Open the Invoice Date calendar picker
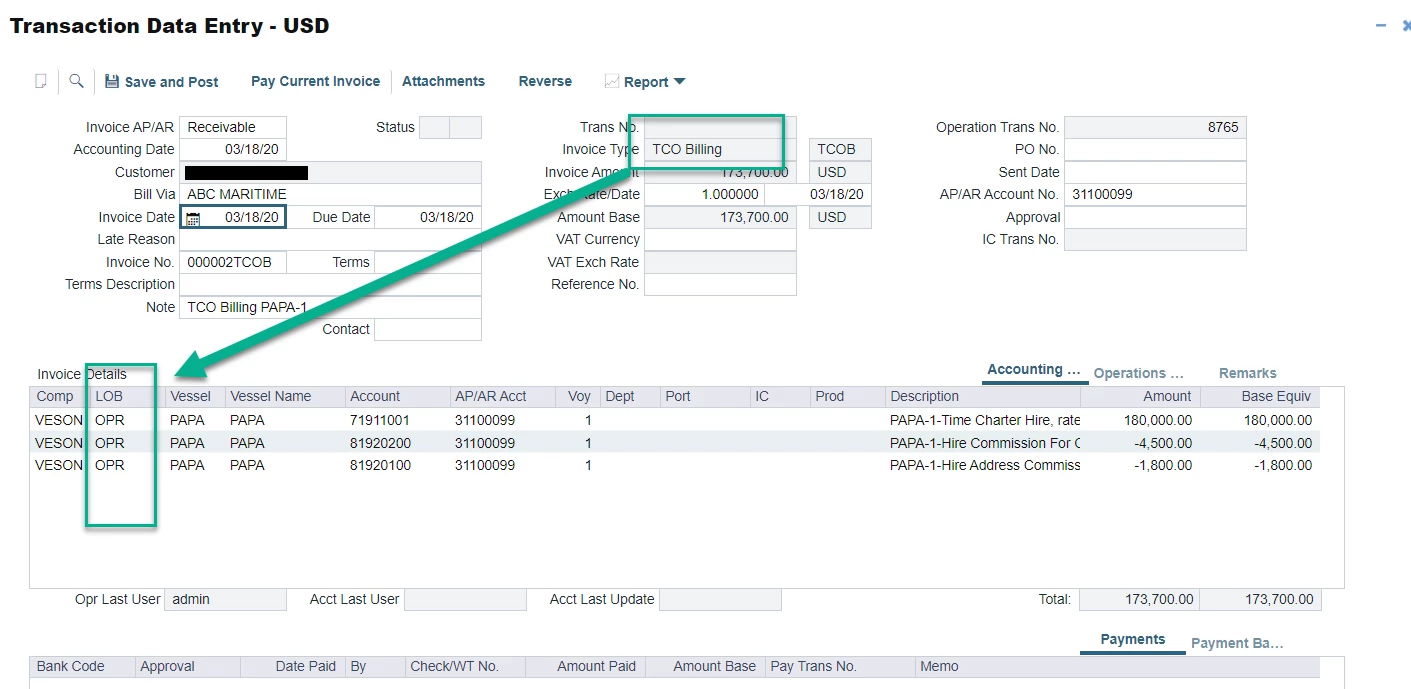This screenshot has width=1411, height=689. tap(193, 218)
